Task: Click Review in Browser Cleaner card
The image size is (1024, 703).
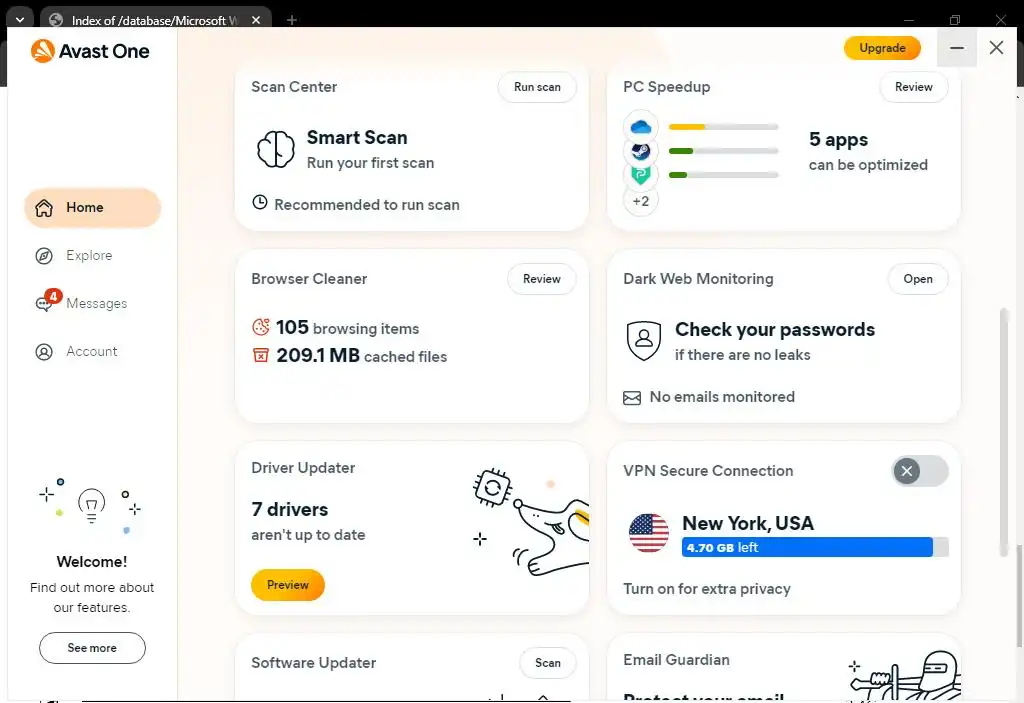Action: pyautogui.click(x=541, y=279)
